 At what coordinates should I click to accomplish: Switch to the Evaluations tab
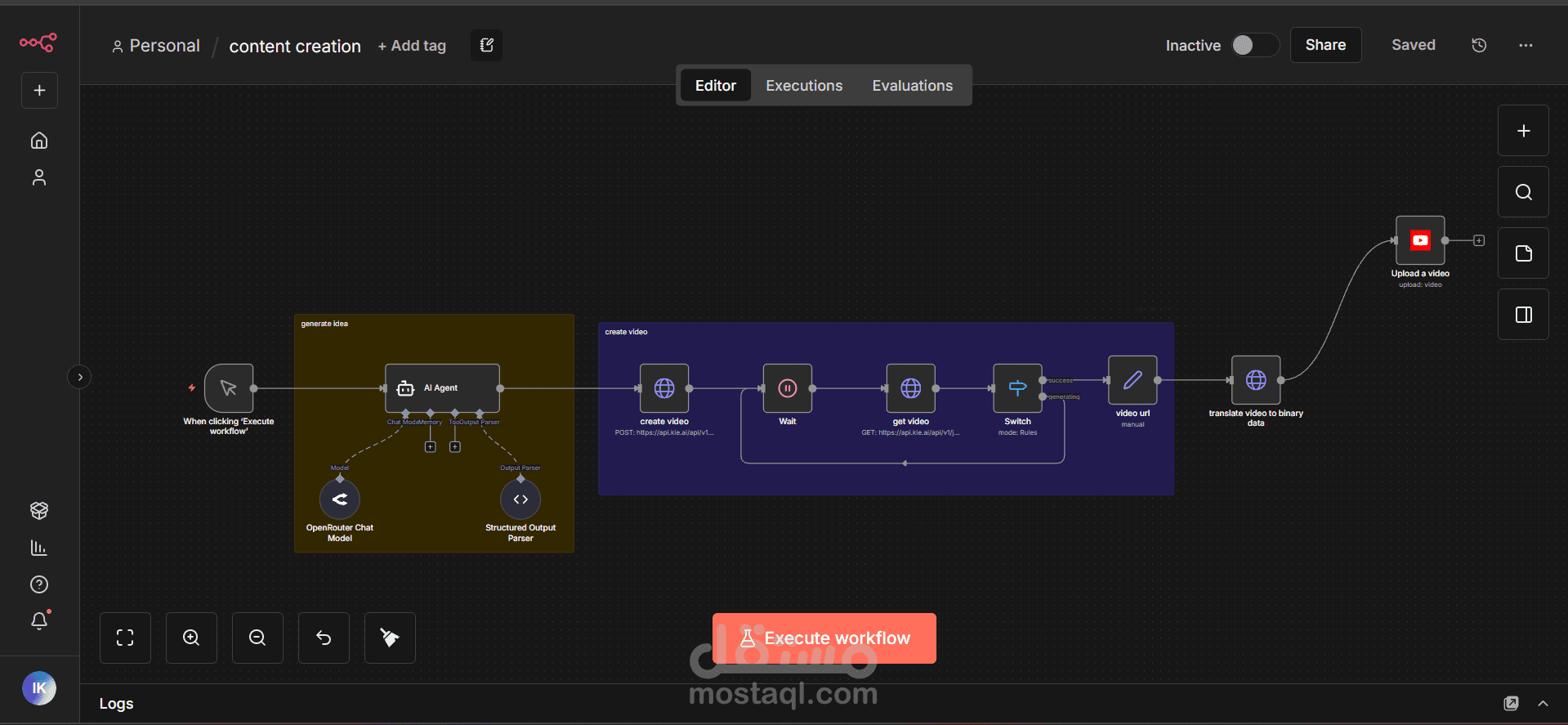coord(912,86)
